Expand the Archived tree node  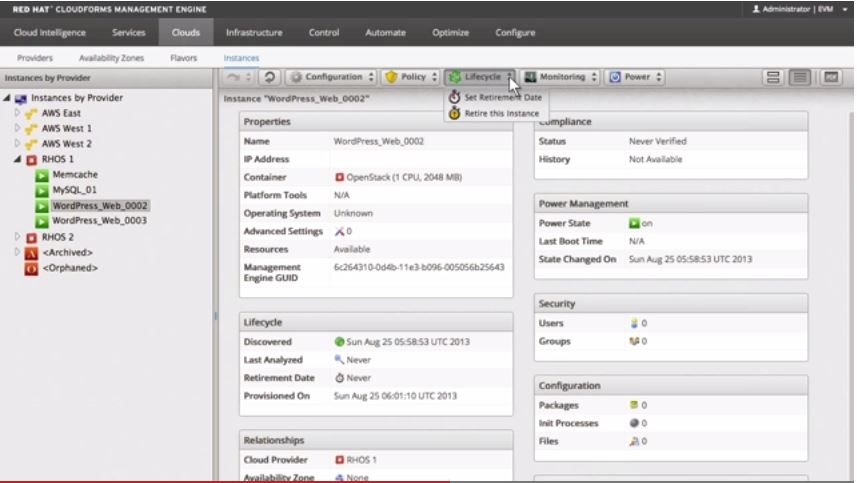tap(17, 252)
